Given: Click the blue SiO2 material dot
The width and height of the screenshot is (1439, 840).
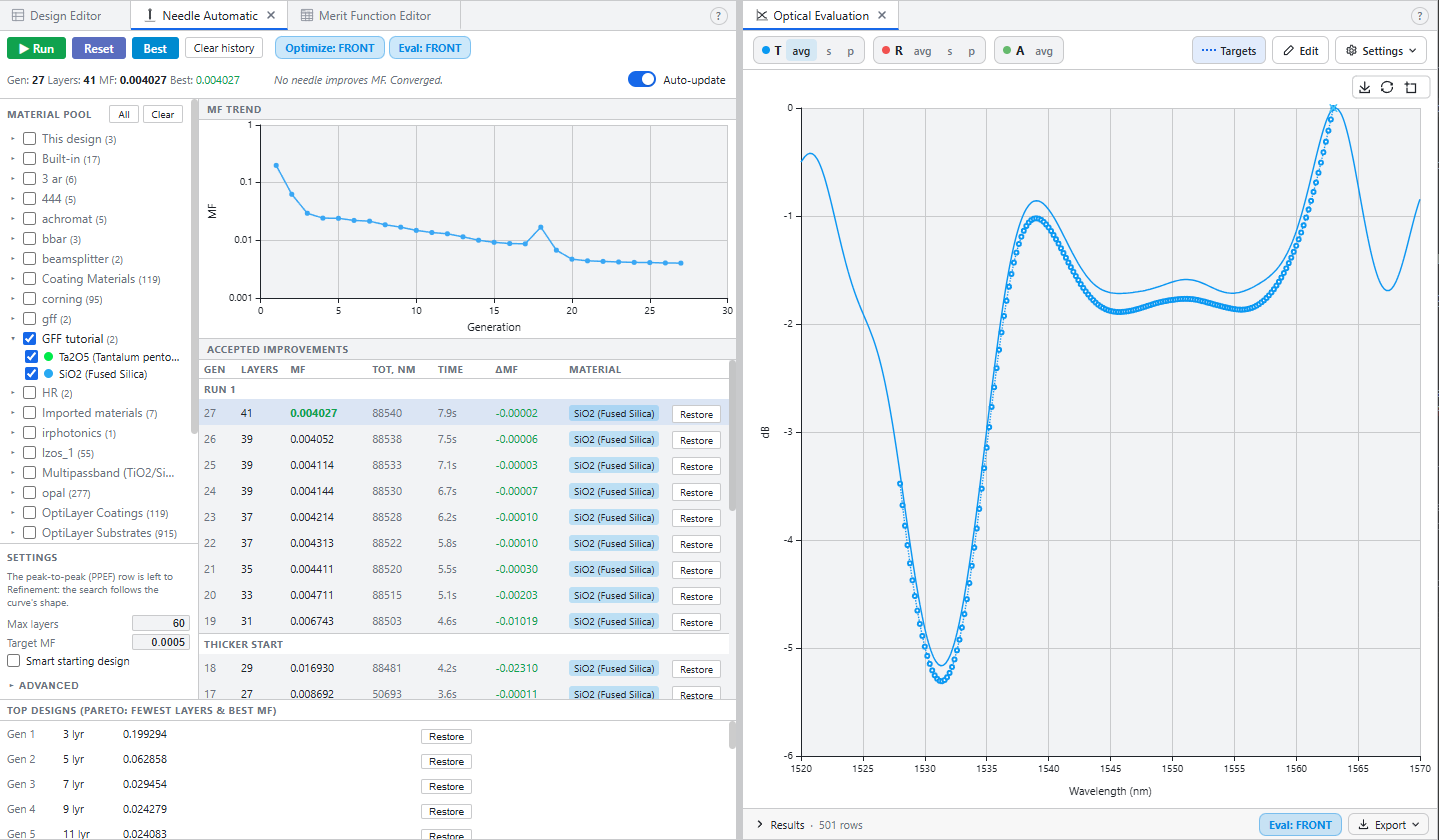Looking at the screenshot, I should point(49,374).
